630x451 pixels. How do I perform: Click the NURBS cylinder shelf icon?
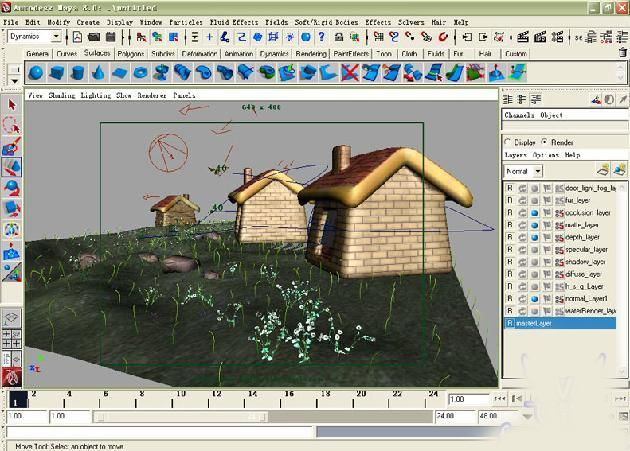click(77, 73)
